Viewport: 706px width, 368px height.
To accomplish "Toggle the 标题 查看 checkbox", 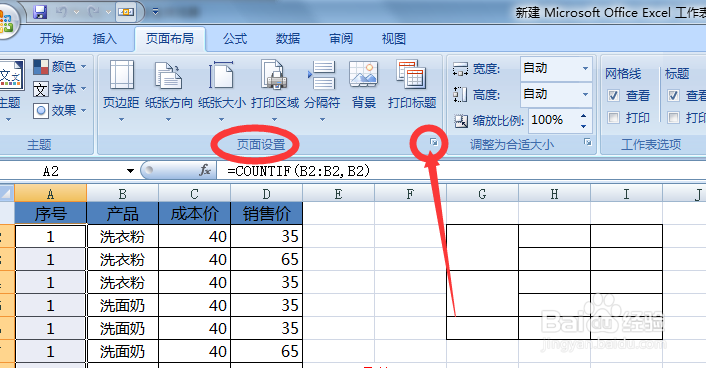I will tap(673, 95).
